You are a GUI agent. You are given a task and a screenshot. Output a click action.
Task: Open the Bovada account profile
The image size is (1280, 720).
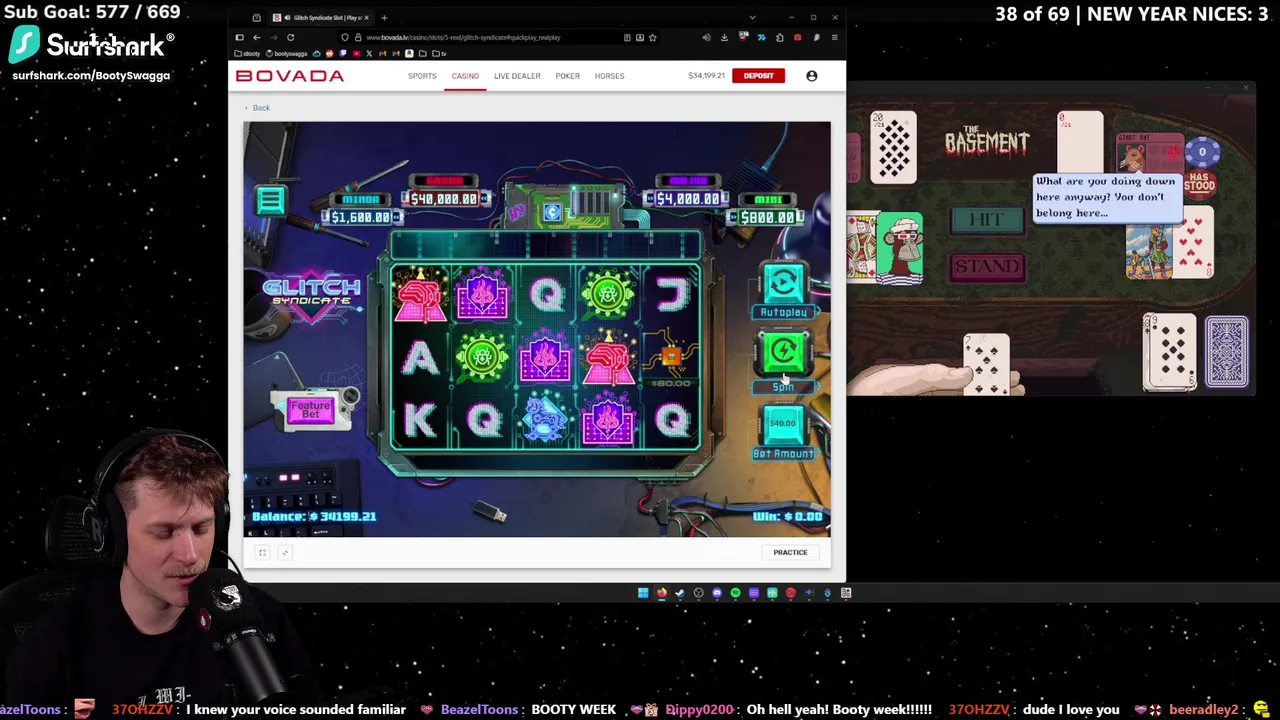[811, 76]
